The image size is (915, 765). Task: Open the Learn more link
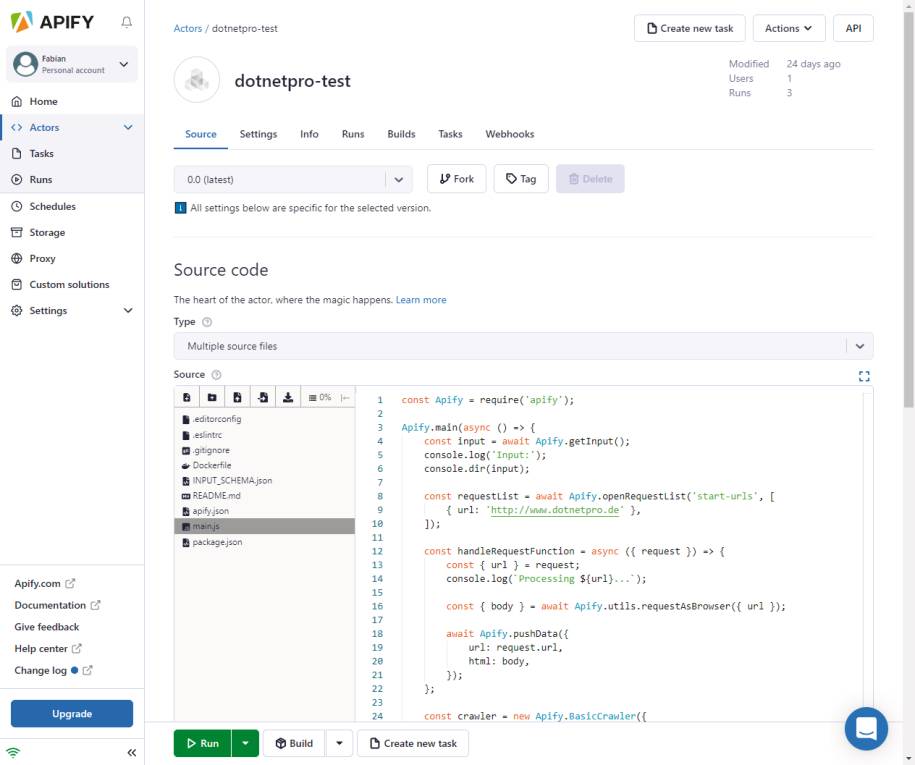click(421, 300)
